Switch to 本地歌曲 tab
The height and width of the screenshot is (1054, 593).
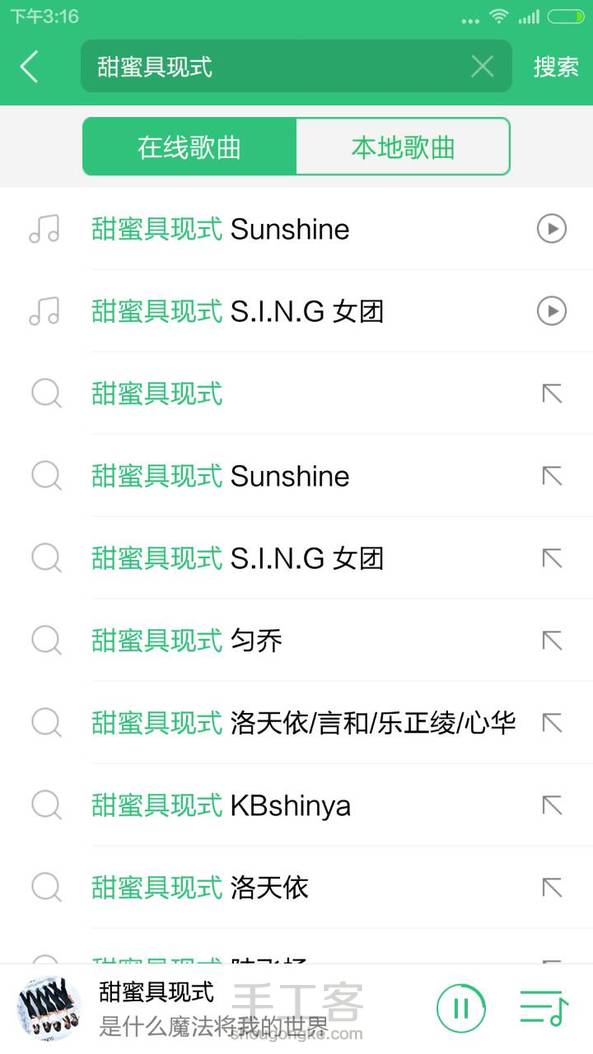403,147
